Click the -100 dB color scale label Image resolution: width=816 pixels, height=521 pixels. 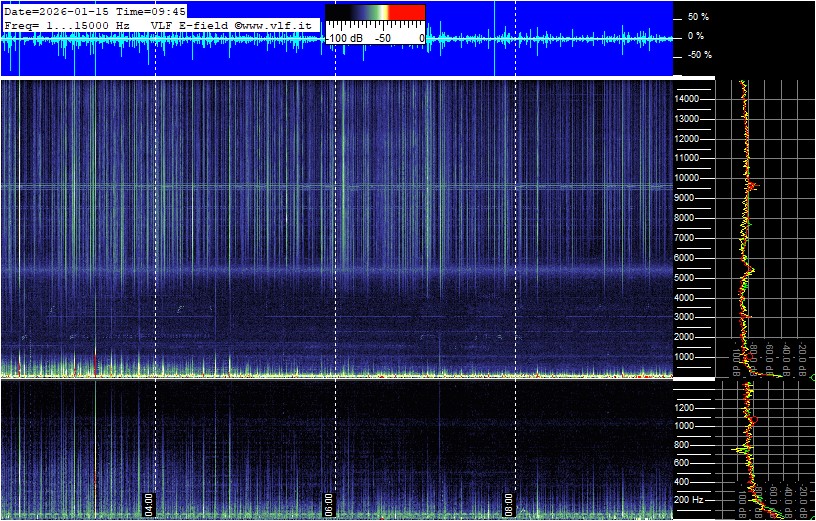point(346,37)
